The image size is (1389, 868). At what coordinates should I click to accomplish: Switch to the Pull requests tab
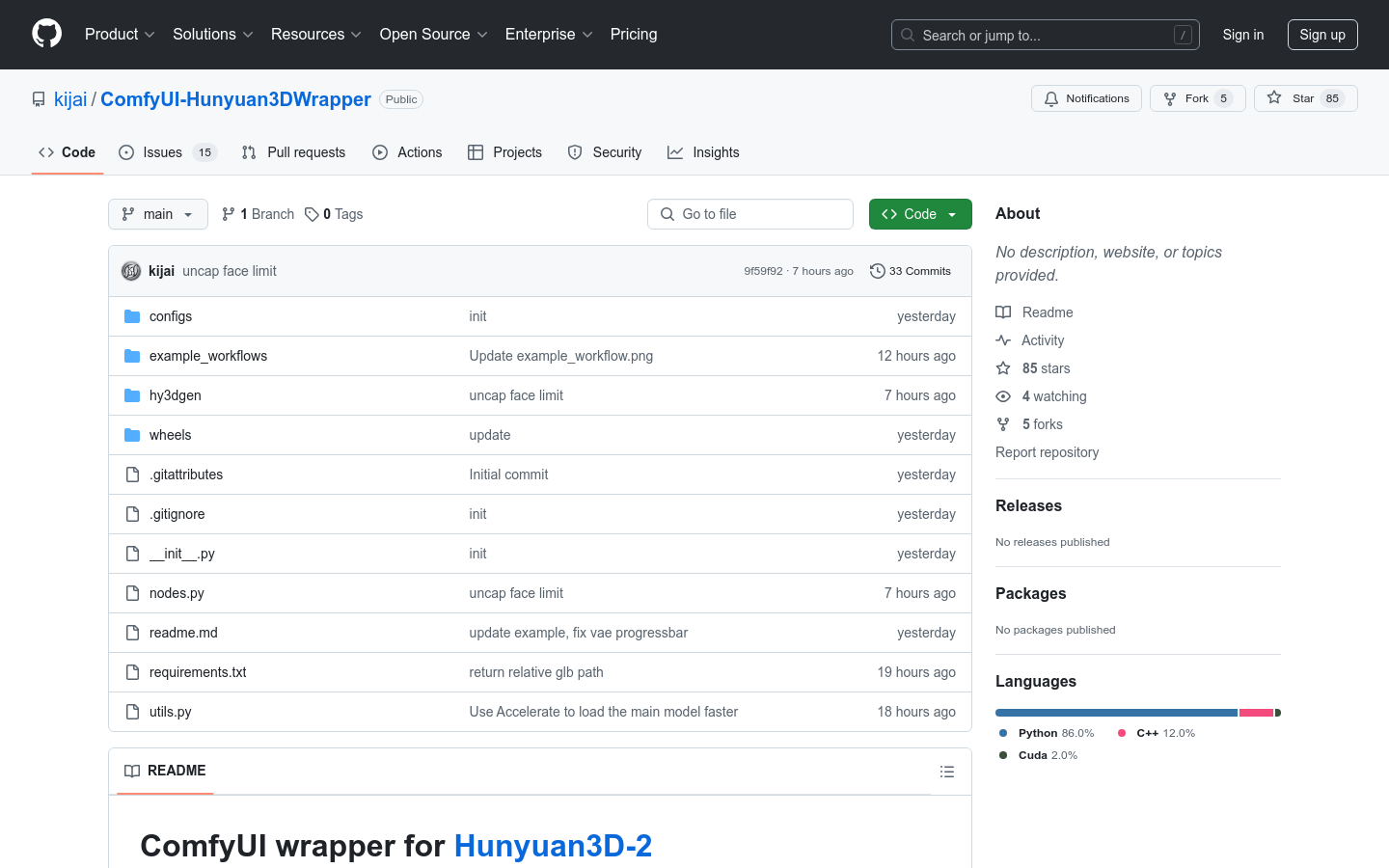pos(293,152)
